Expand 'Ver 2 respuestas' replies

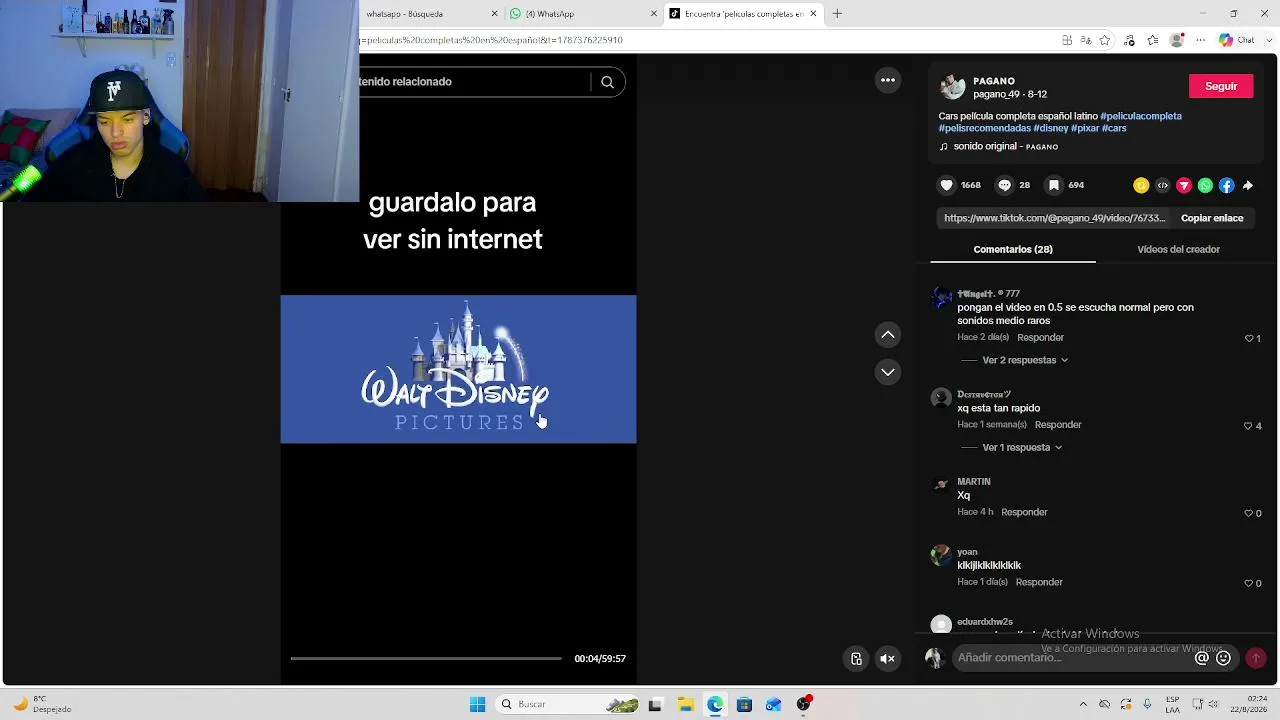pyautogui.click(x=1025, y=360)
